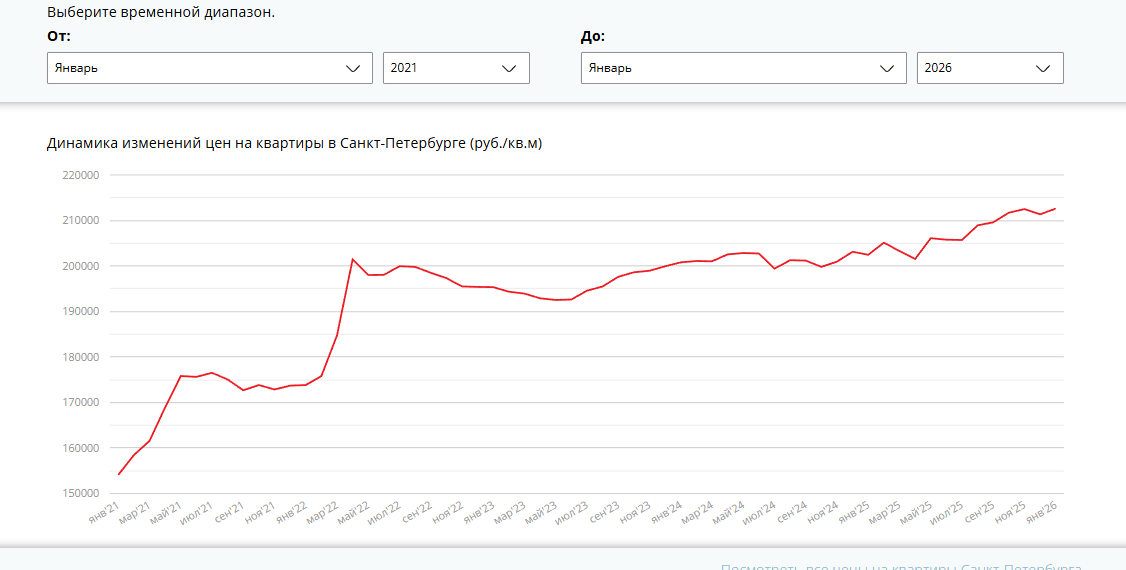1126x570 pixels.
Task: Click the 220000 y-axis value
Action: pyautogui.click(x=80, y=174)
